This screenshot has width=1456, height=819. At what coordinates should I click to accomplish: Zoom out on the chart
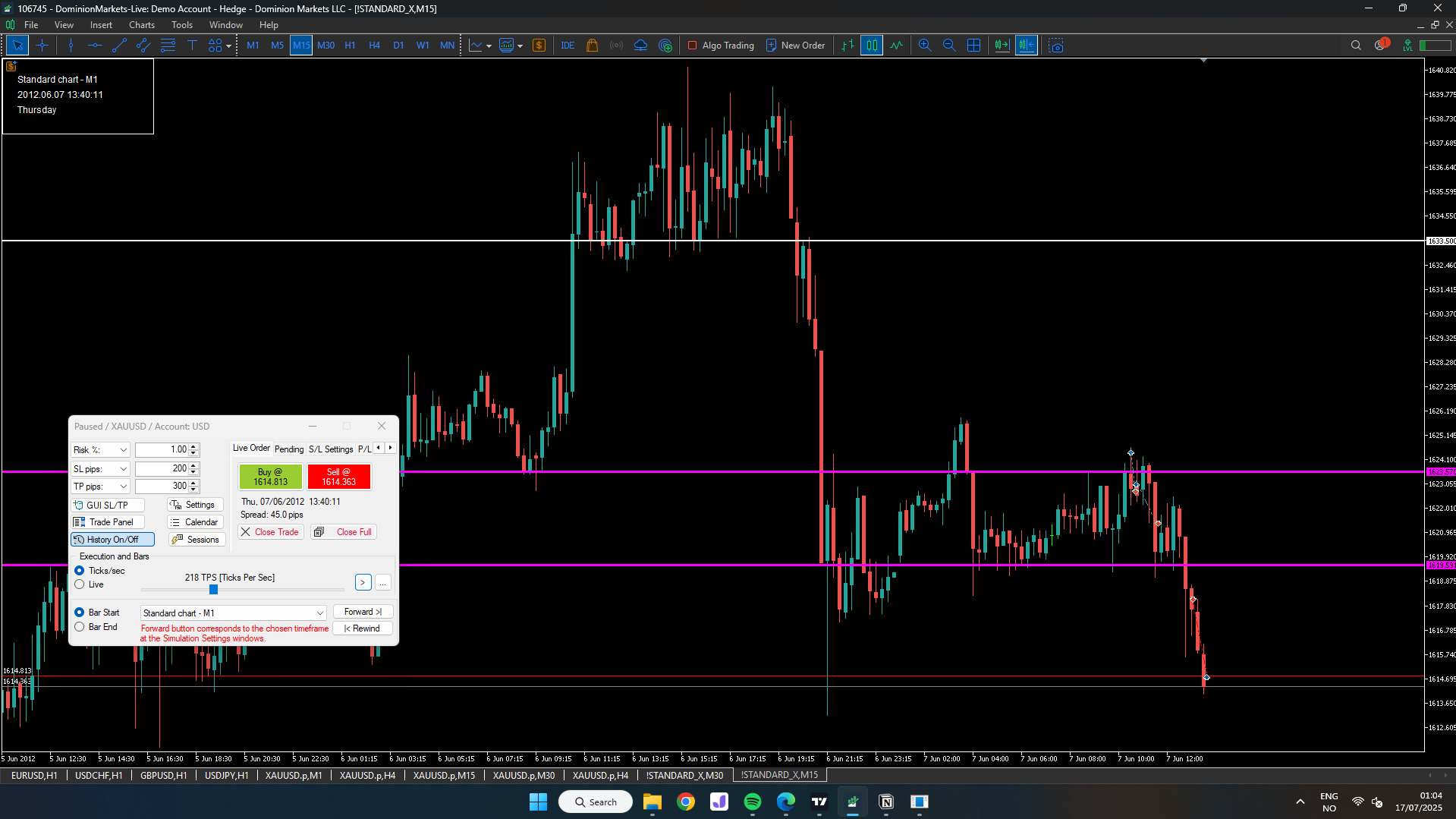949,46
